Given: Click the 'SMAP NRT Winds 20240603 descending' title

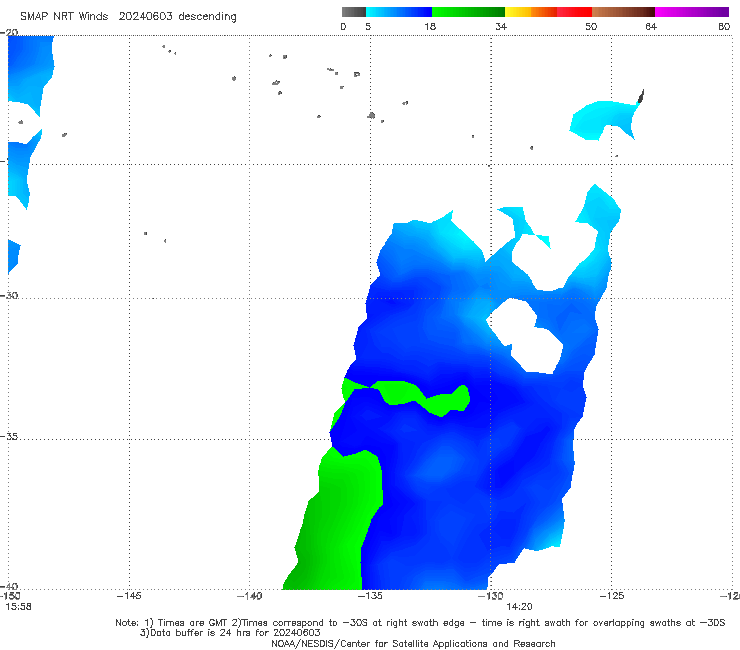Looking at the screenshot, I should pos(128,16).
